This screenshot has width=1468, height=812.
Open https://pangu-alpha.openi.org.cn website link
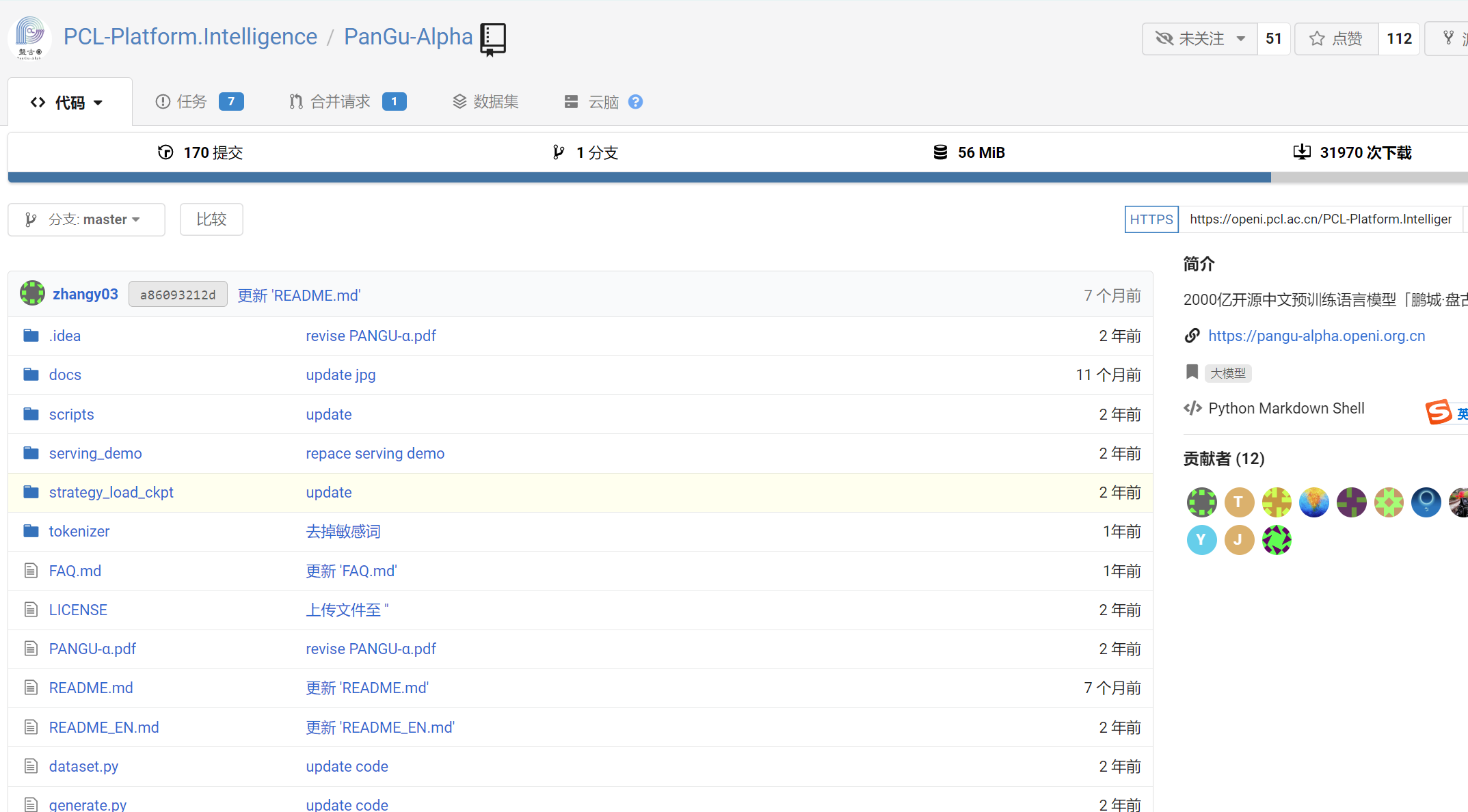pos(1316,336)
